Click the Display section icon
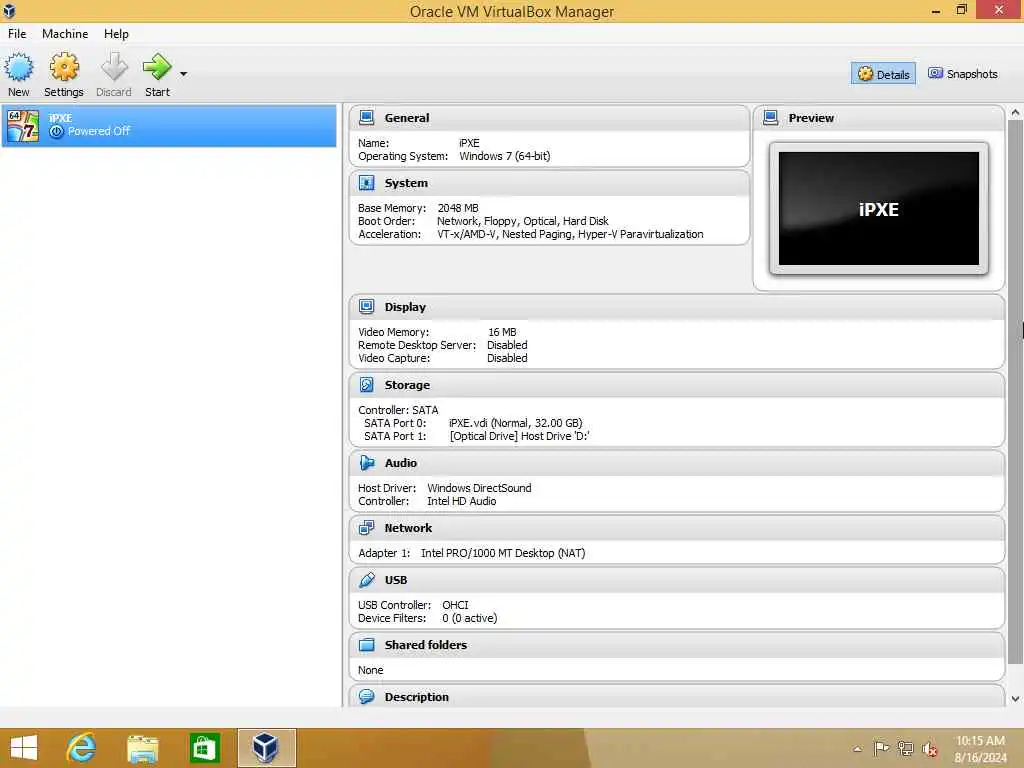The width and height of the screenshot is (1024, 768). point(366,307)
